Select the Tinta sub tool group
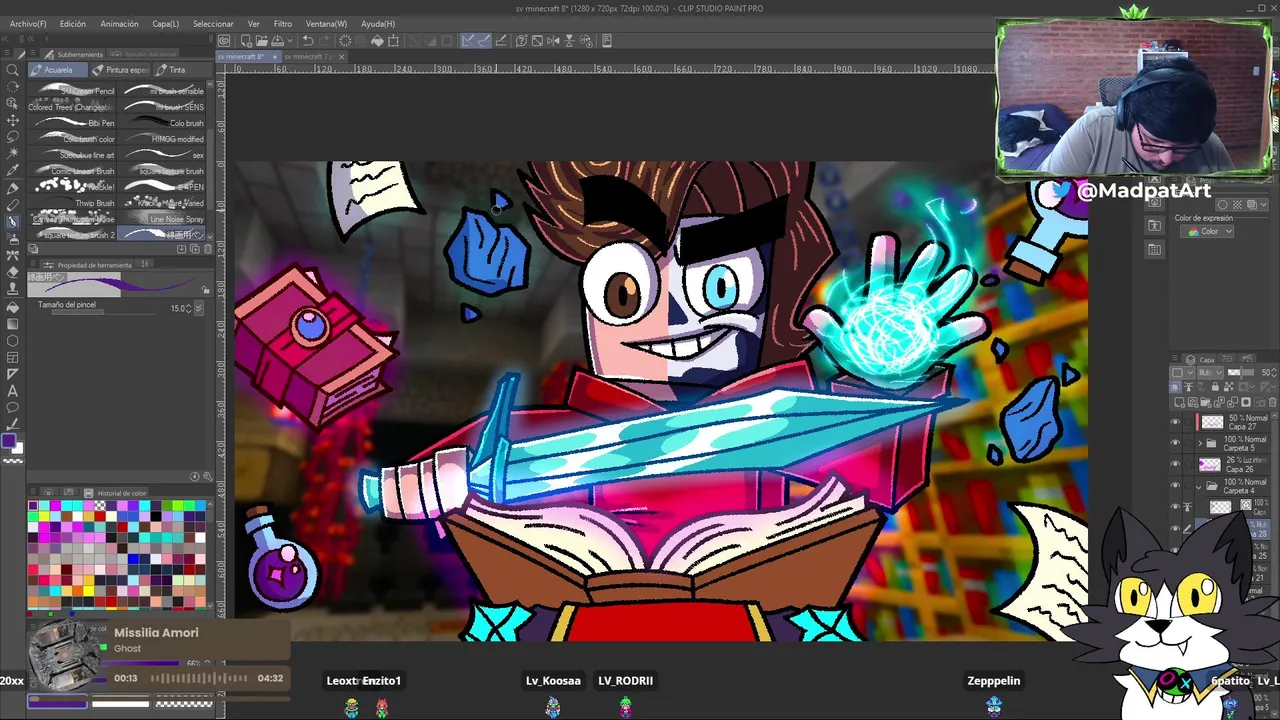The image size is (1280, 720). click(x=181, y=70)
